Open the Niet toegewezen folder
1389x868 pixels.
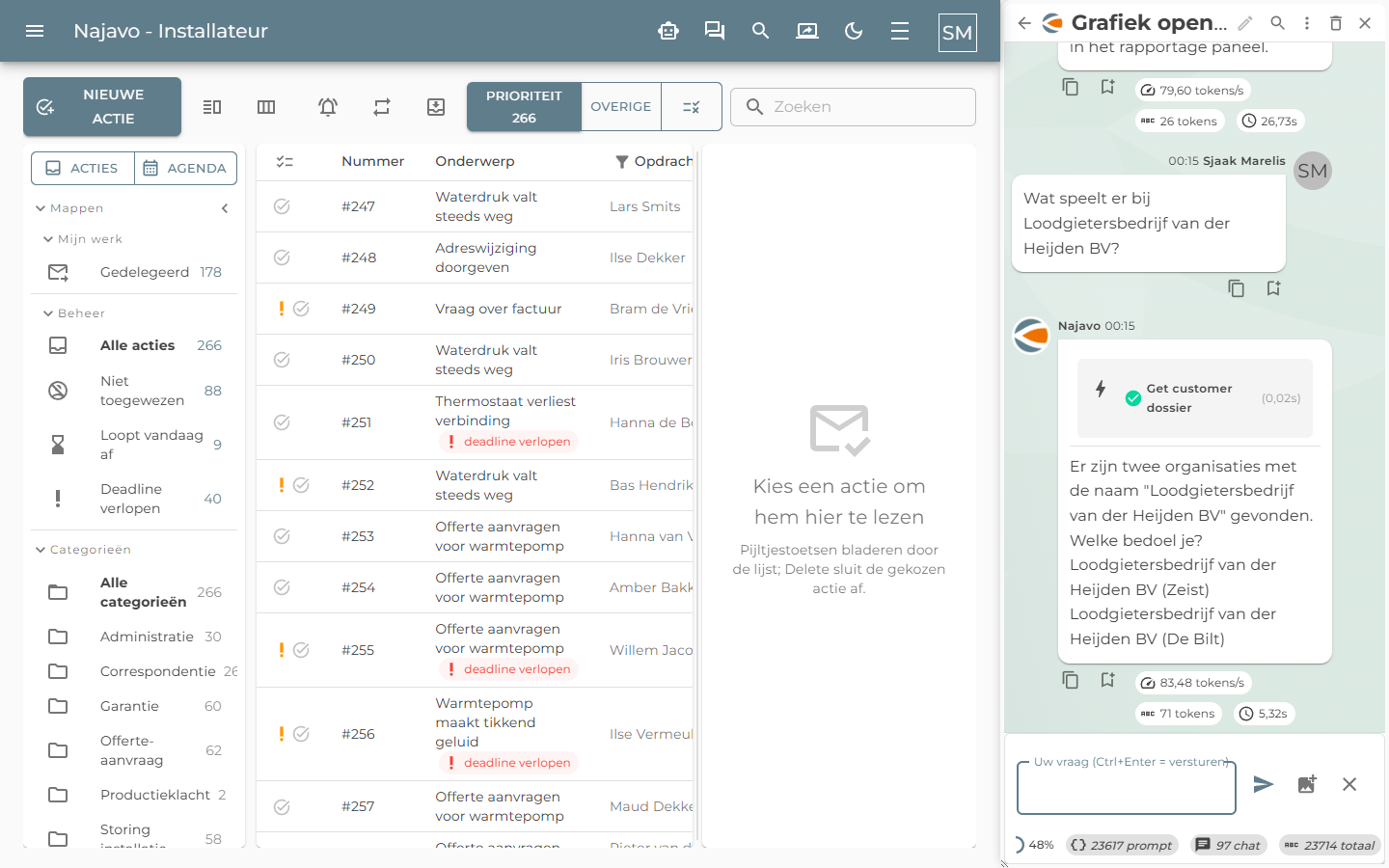(134, 391)
